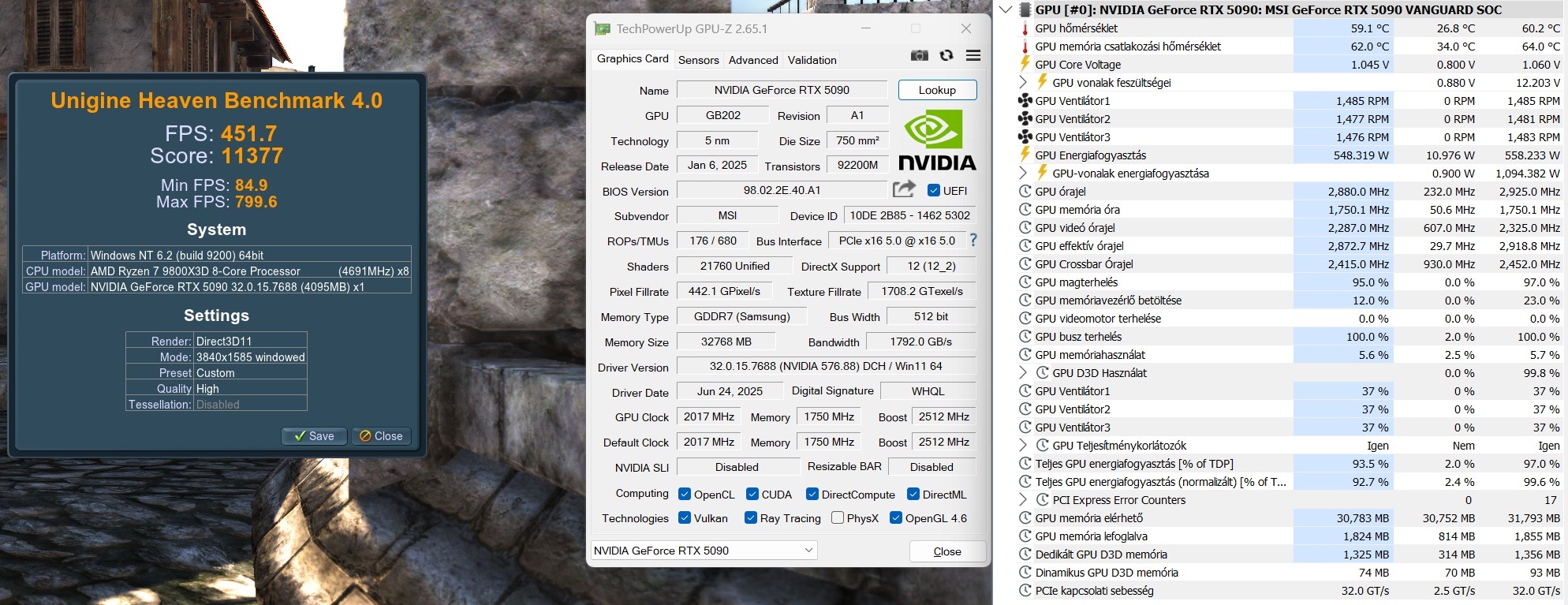Toggle the UEFI checkbox
1568x605 pixels.
pyautogui.click(x=934, y=190)
